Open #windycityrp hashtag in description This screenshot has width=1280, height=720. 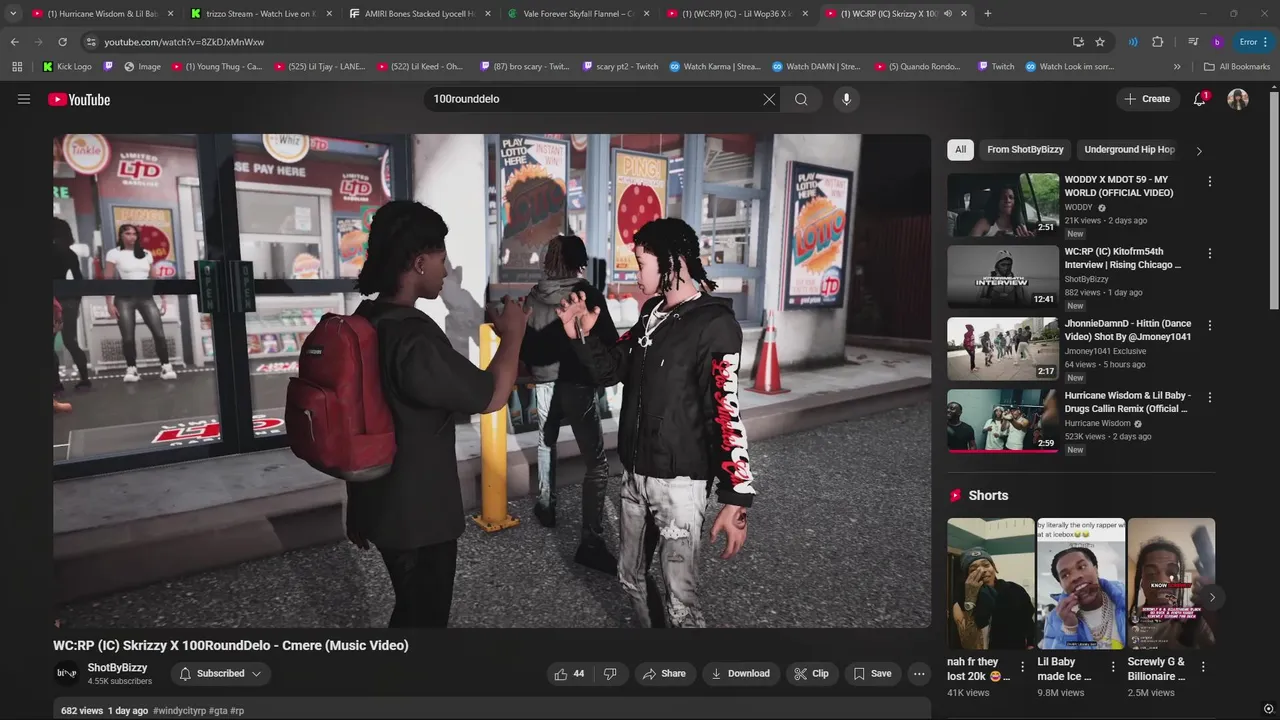click(180, 711)
